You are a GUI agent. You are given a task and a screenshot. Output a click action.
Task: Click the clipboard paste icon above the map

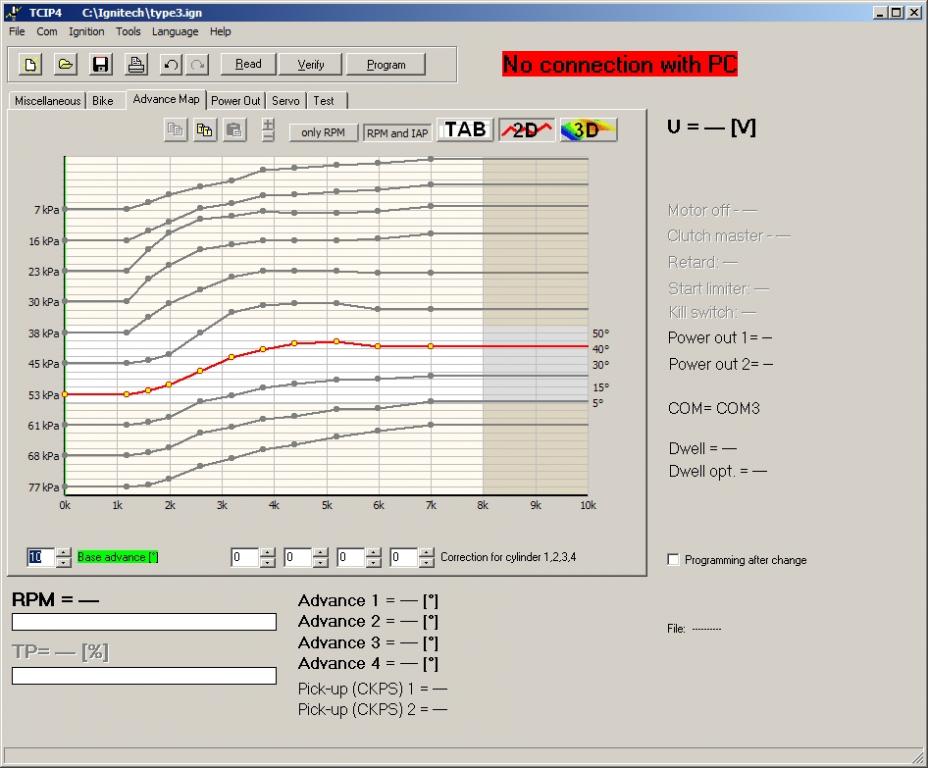(x=234, y=130)
